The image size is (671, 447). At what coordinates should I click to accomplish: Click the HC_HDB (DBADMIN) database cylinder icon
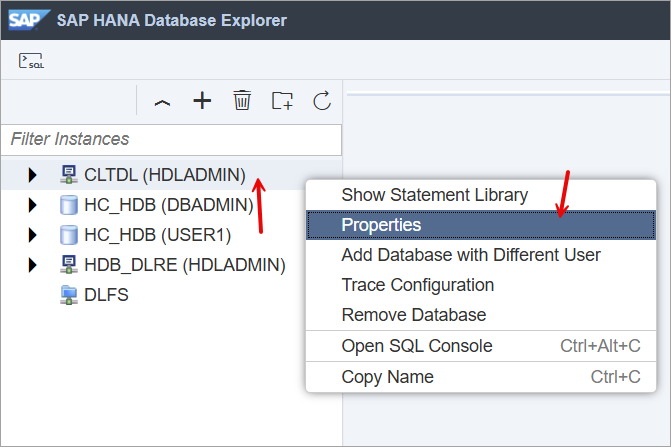pyautogui.click(x=68, y=205)
